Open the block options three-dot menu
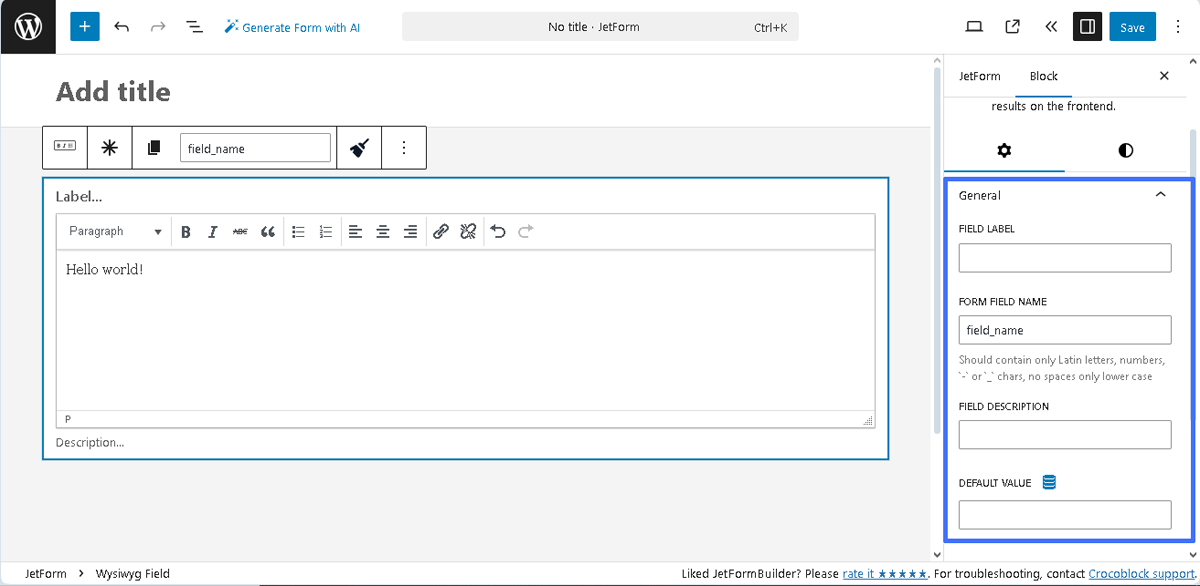Screen dimensions: 1200x586 [404, 147]
